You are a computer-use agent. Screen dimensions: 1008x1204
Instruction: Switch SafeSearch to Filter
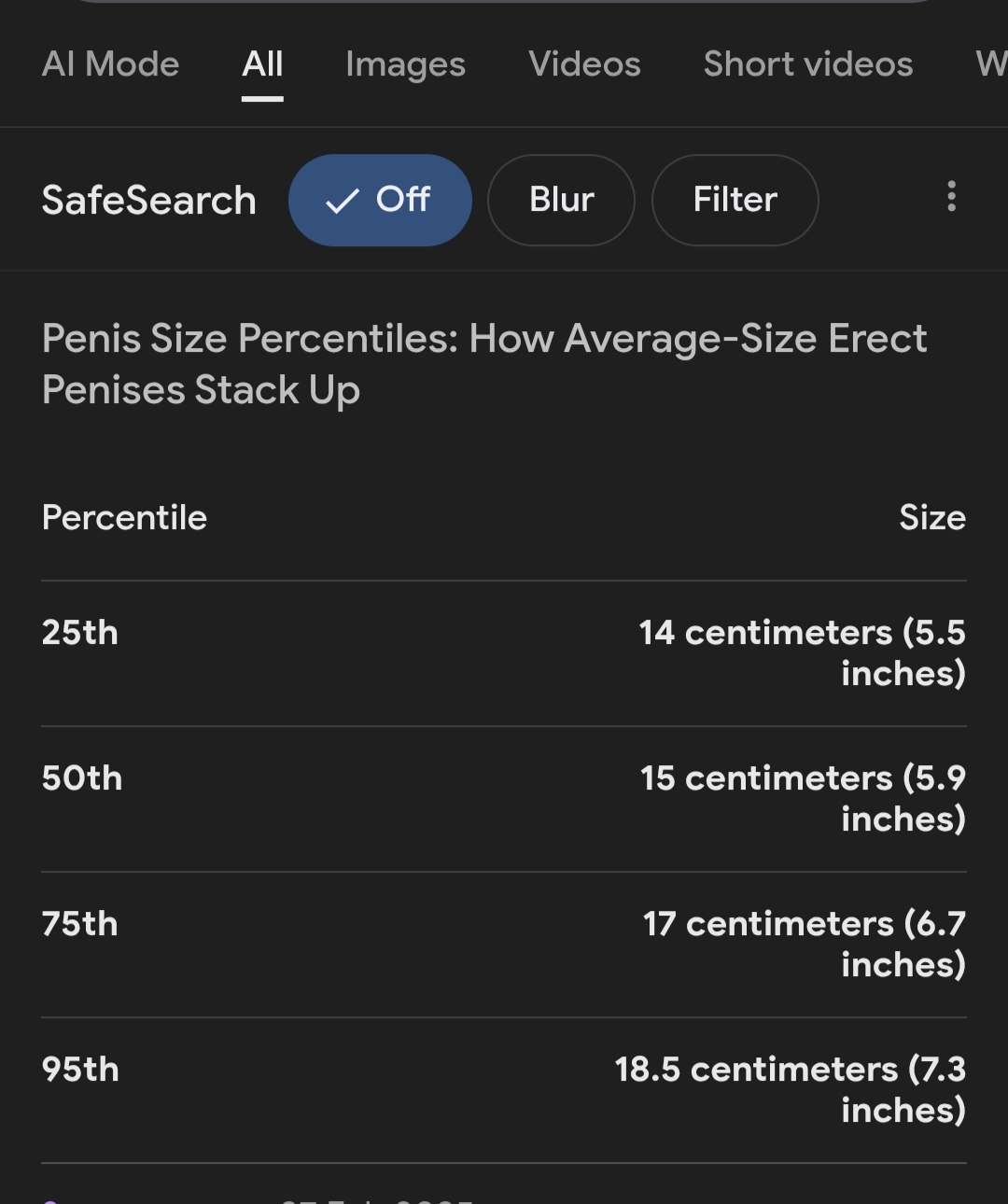735,200
